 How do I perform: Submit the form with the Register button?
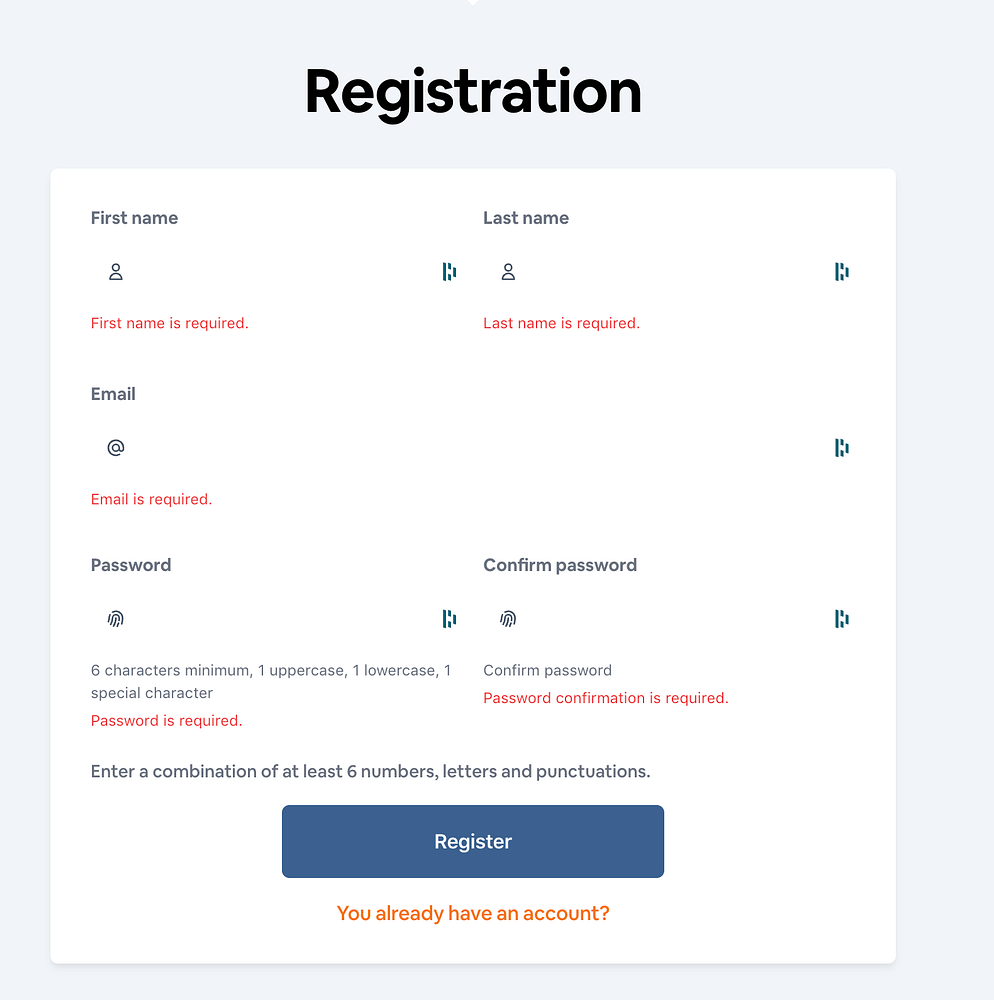473,841
